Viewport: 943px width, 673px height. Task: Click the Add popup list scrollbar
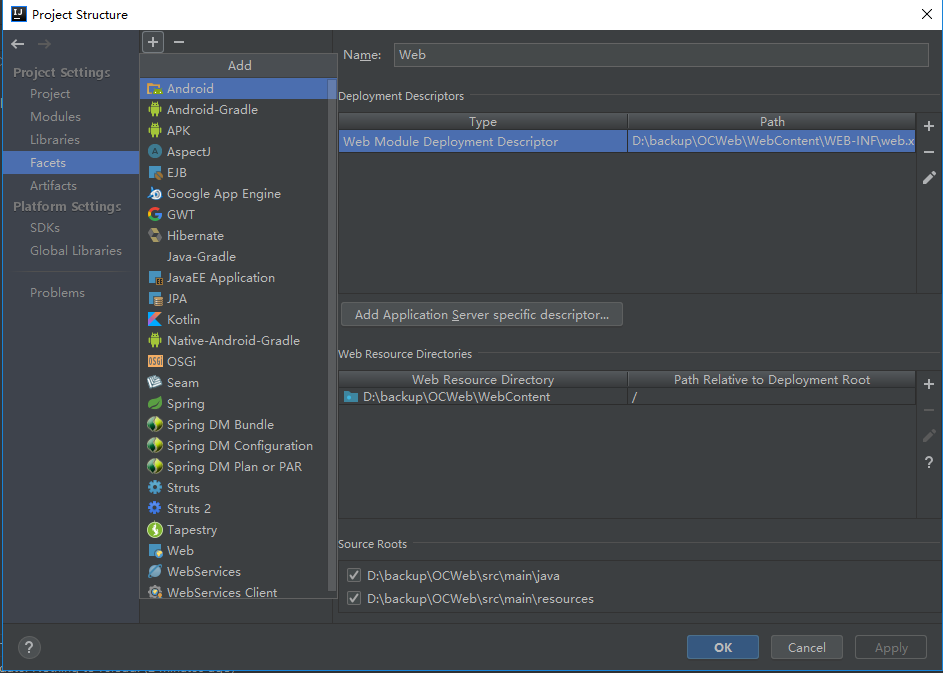pyautogui.click(x=332, y=334)
